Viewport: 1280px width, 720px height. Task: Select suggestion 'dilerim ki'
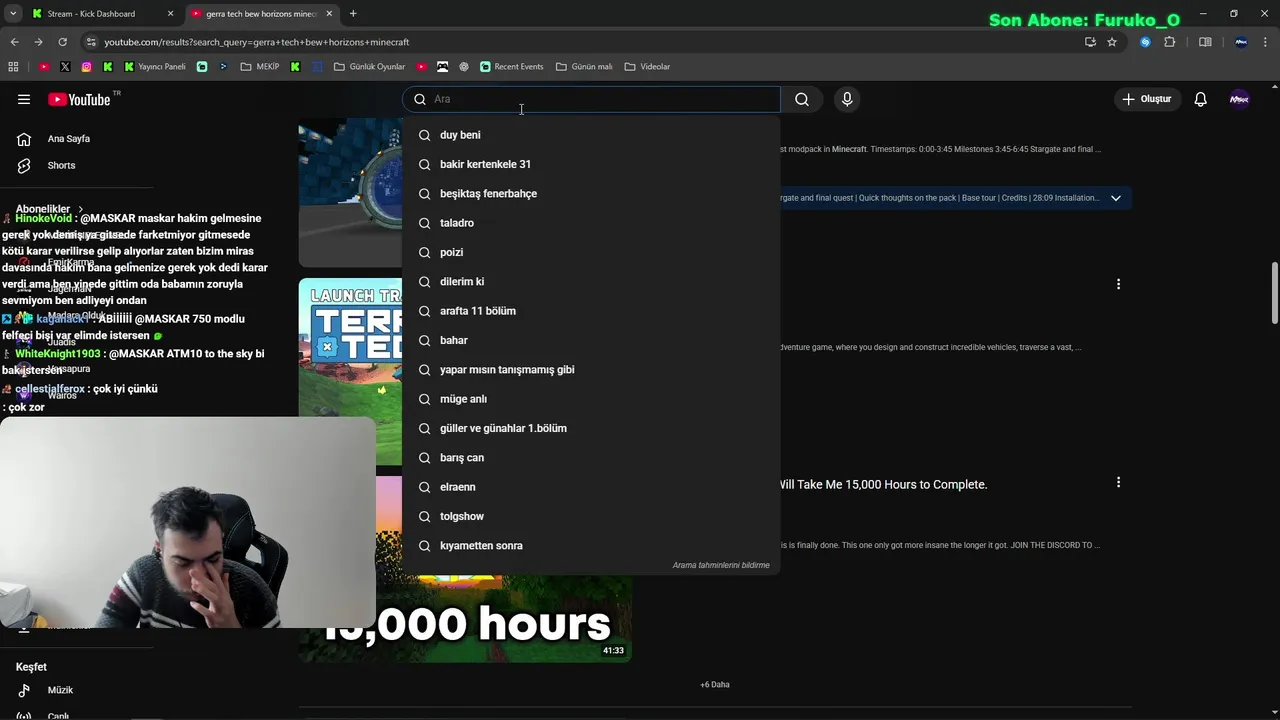coord(591,281)
